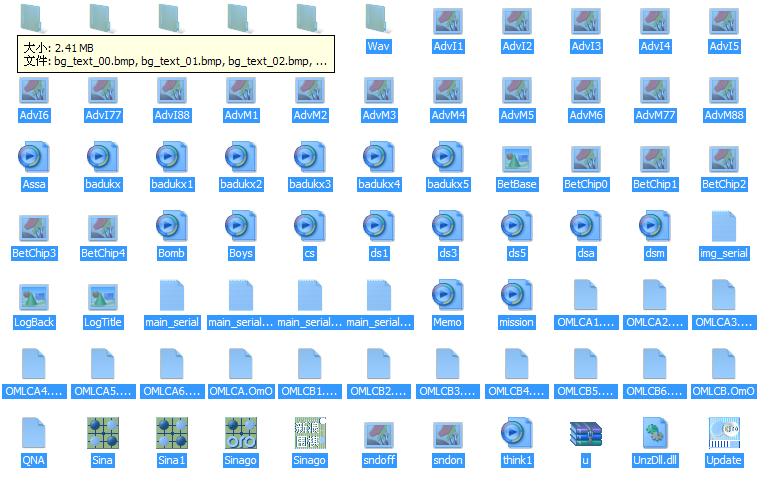Select the BetChip4 file label
Screen dimensions: 771x485
pyautogui.click(x=103, y=253)
